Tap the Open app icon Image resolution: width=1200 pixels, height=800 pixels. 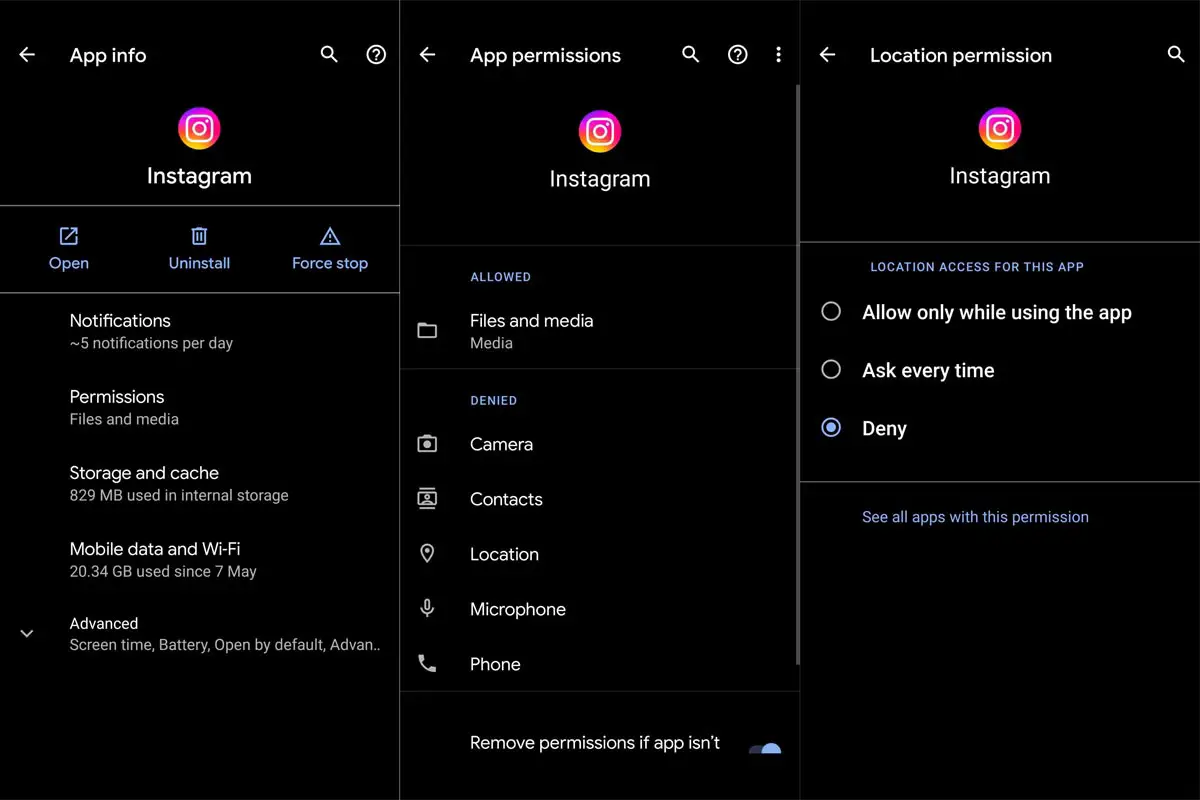pyautogui.click(x=69, y=236)
